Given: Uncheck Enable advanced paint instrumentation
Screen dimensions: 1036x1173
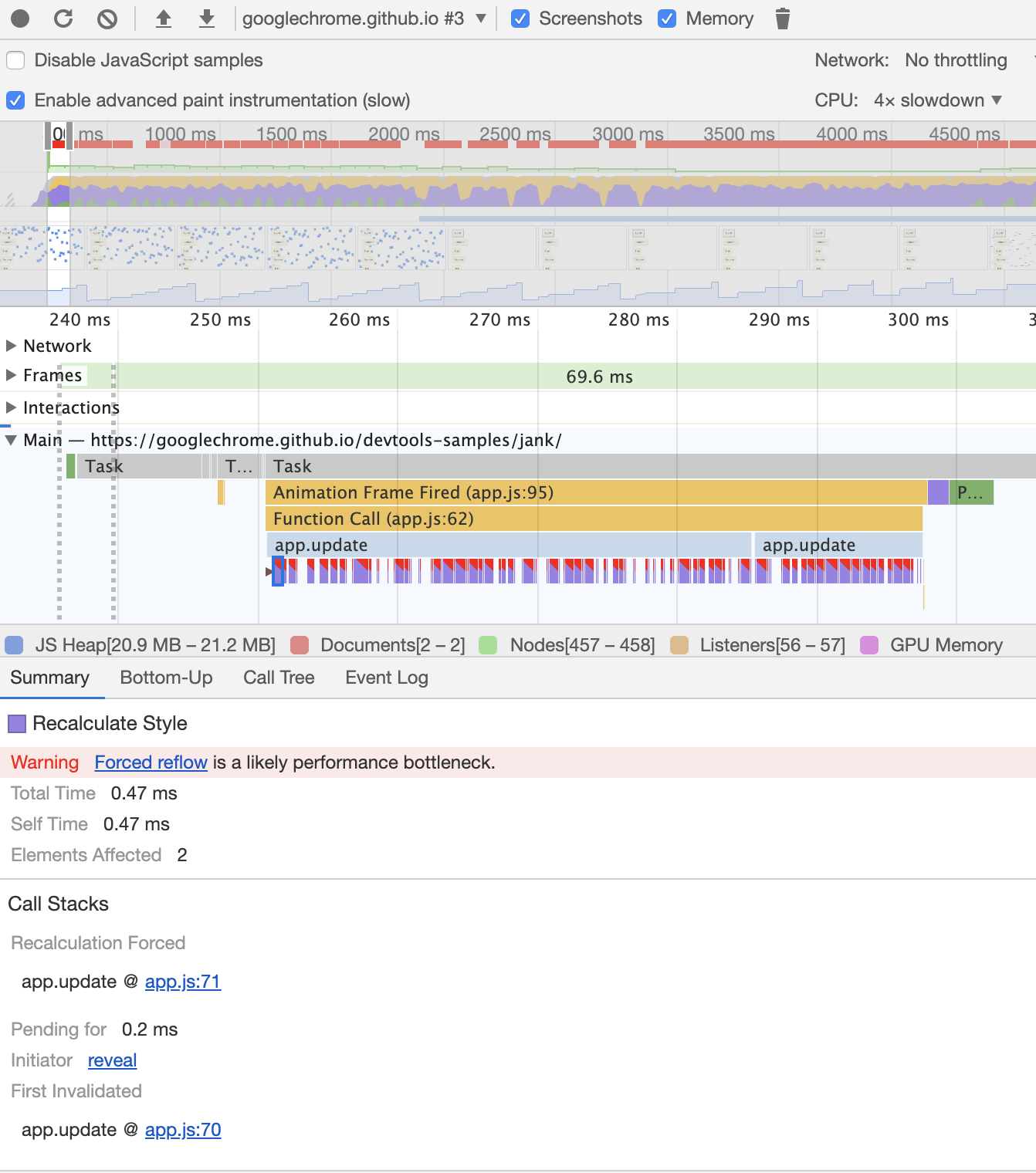Looking at the screenshot, I should [x=15, y=100].
